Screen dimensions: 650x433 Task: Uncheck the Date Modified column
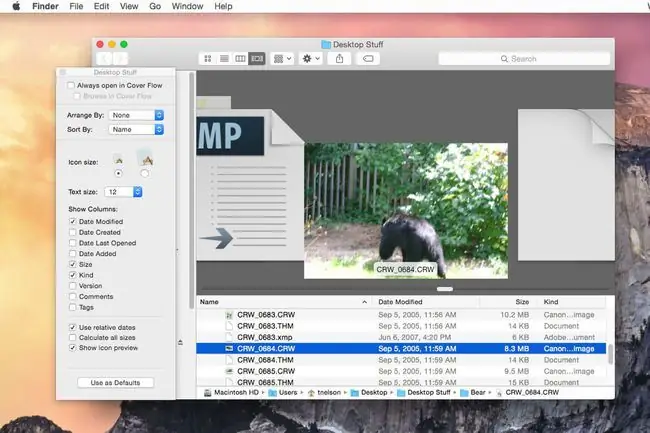point(73,222)
